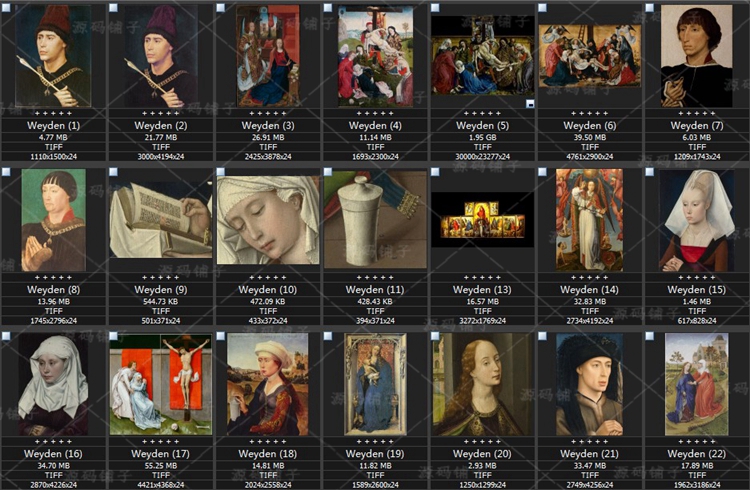Tick the checkbox for Weyden (7)

pos(649,7)
